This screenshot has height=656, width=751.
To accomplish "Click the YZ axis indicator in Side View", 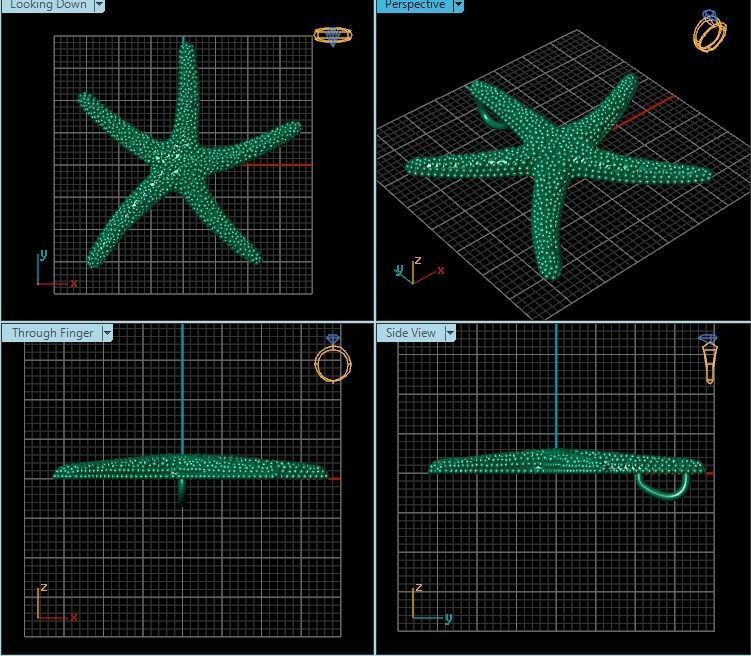I will (x=432, y=603).
